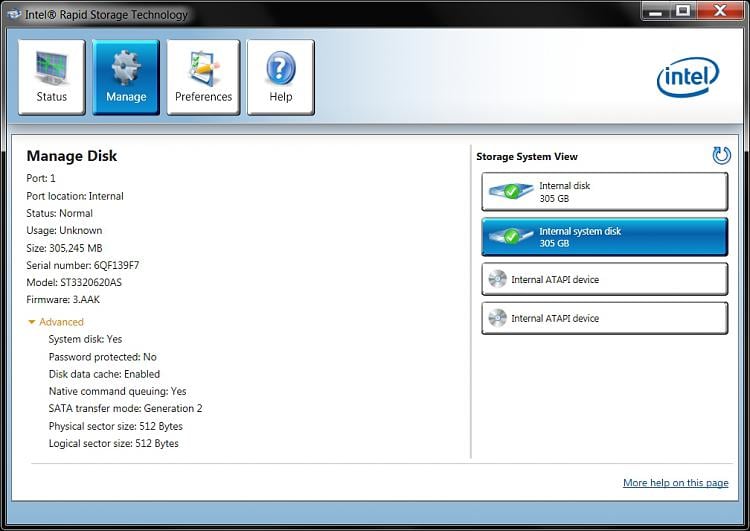The image size is (750, 531).
Task: Click the Native command queuing: Yes text
Action: coord(118,391)
